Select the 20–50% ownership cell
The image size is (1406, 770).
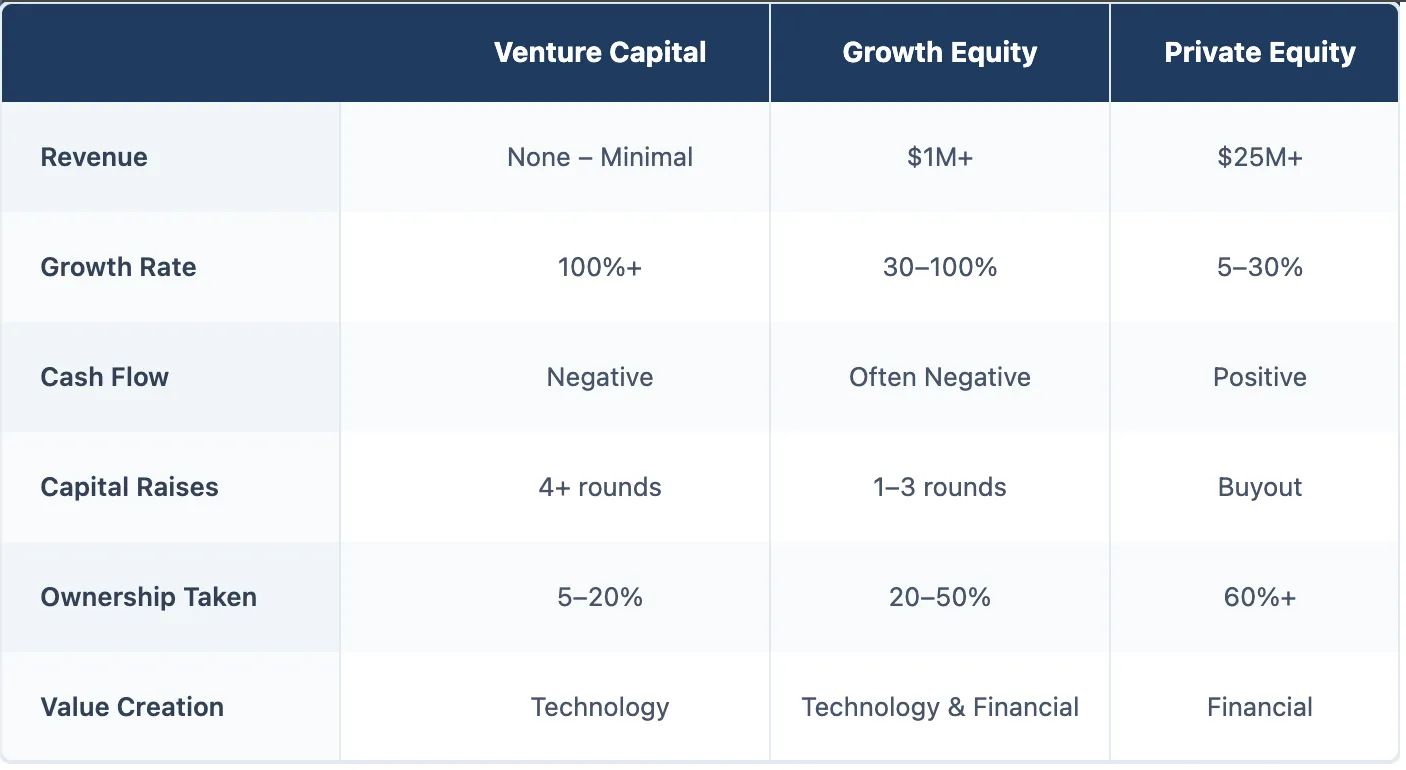coord(940,597)
